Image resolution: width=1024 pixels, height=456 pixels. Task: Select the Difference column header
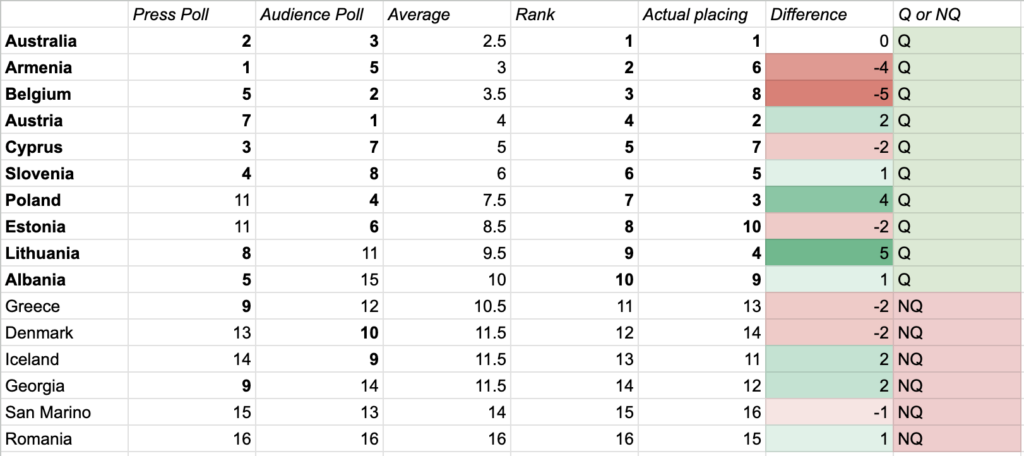[x=828, y=14]
